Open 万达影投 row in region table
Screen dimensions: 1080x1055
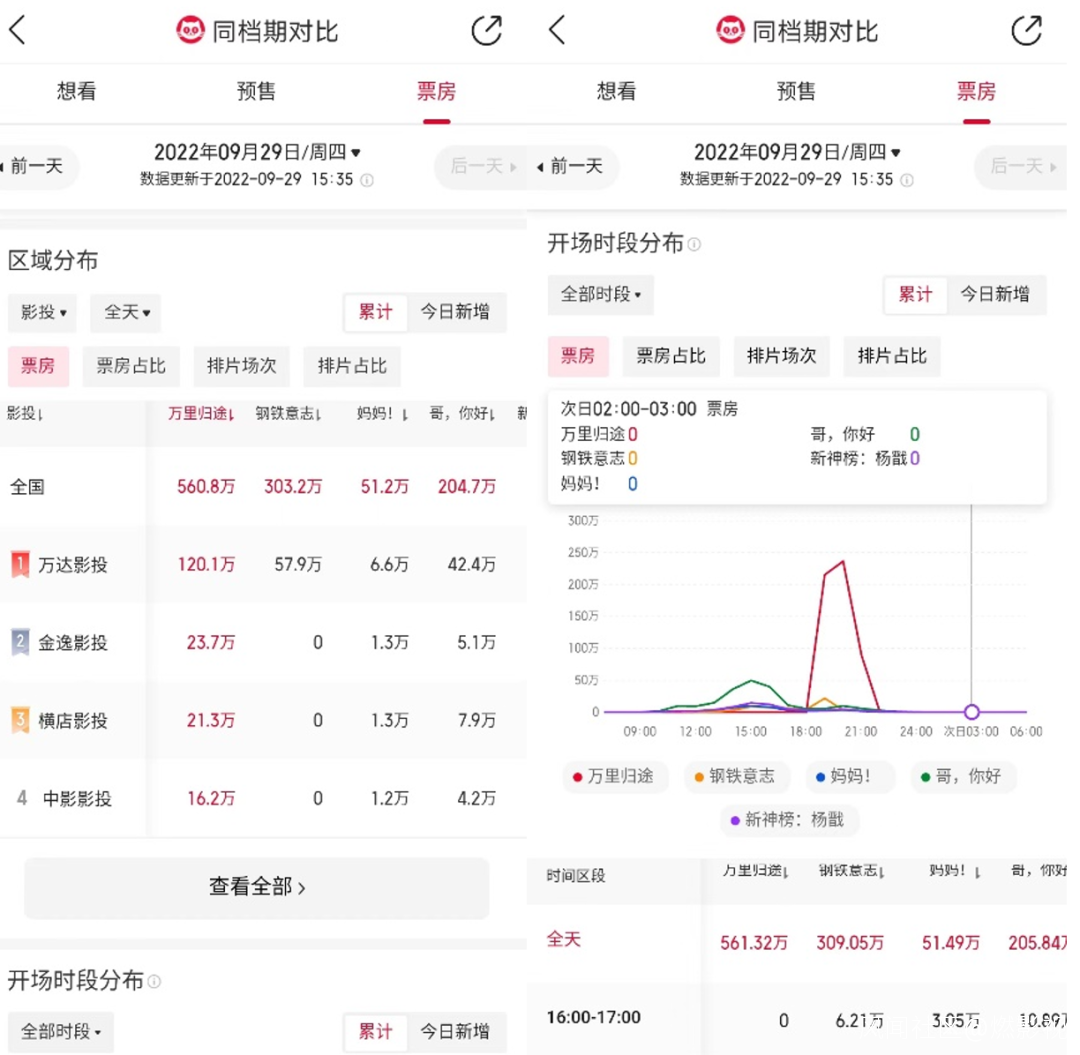point(263,565)
